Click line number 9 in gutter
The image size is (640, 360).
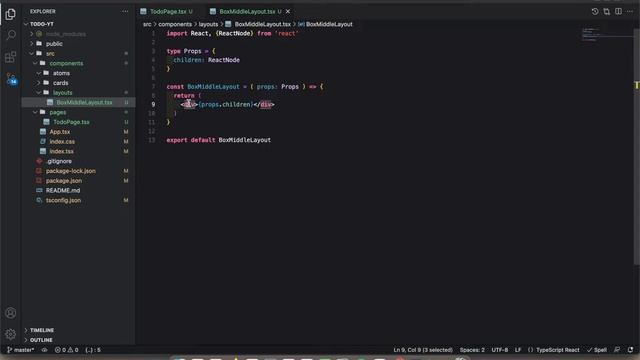[153, 104]
